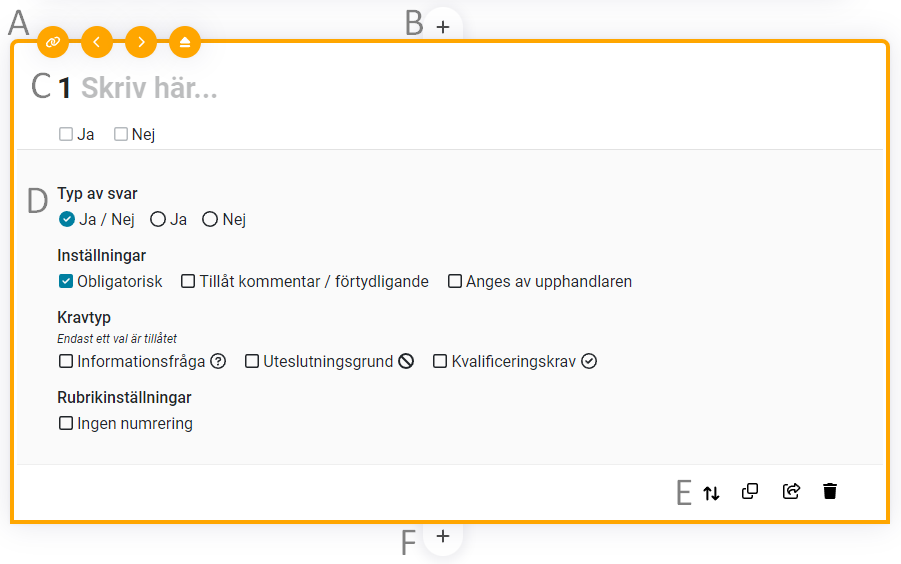This screenshot has height=564, width=901.
Task: Enable 'Tillåt kommentar / förtydligande' checkbox
Action: tap(188, 281)
